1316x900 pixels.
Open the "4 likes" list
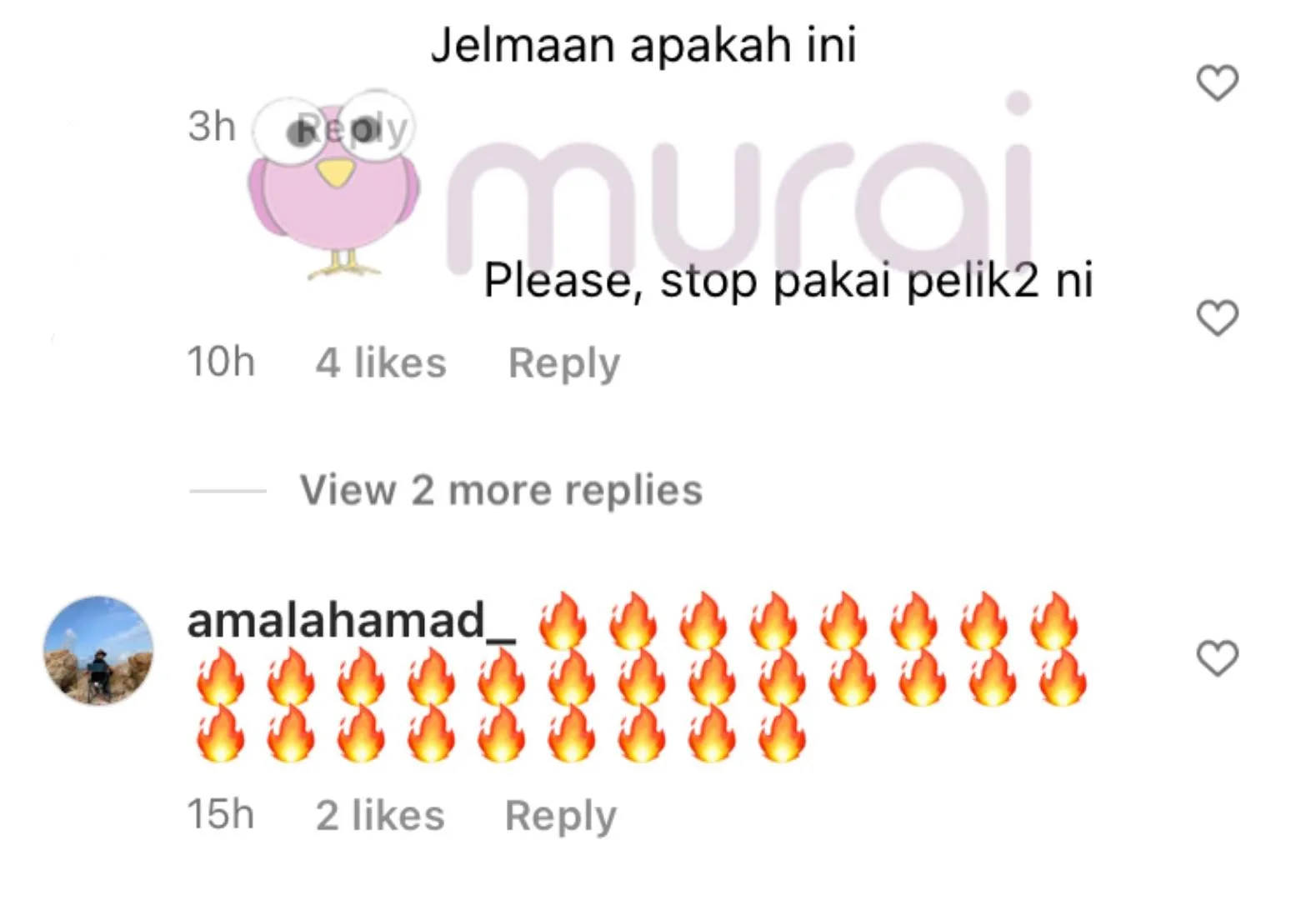(381, 363)
